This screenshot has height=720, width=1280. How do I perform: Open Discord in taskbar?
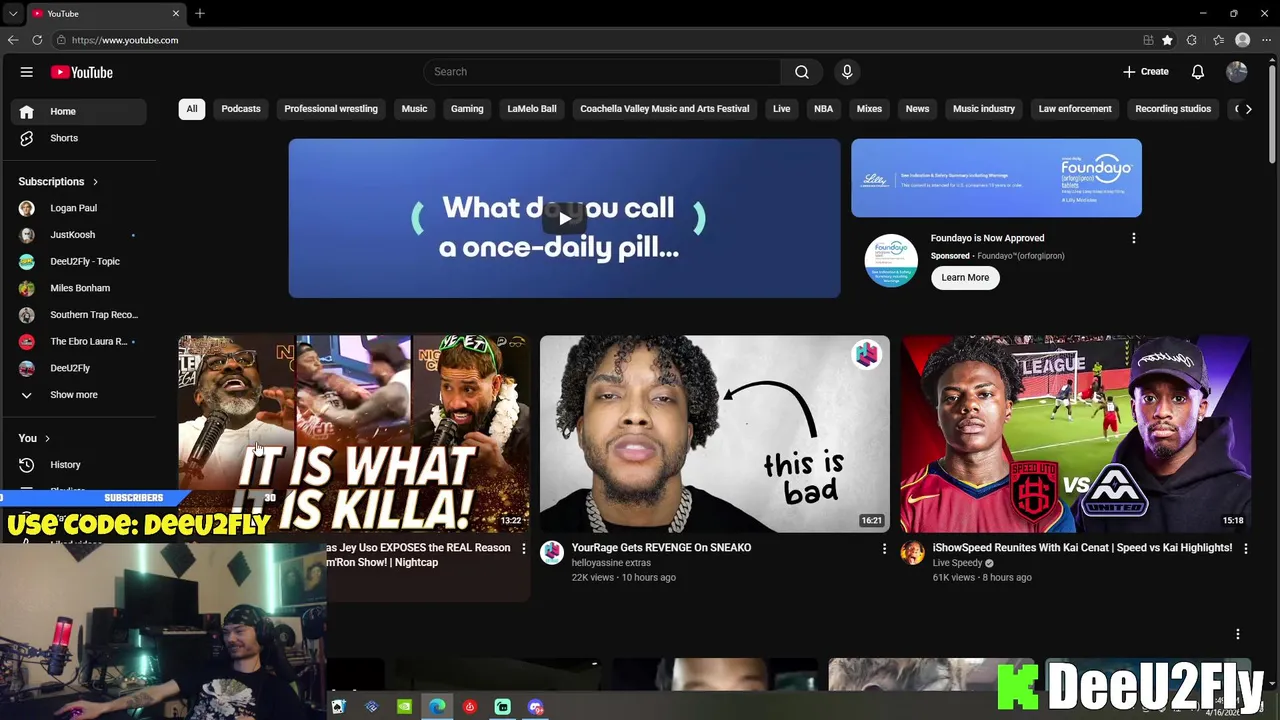point(536,707)
